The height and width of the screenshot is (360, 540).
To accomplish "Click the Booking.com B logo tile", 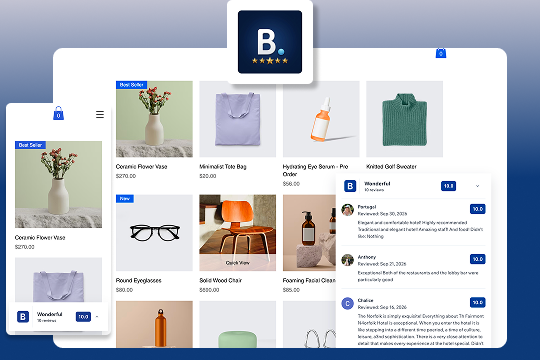I will (x=270, y=42).
